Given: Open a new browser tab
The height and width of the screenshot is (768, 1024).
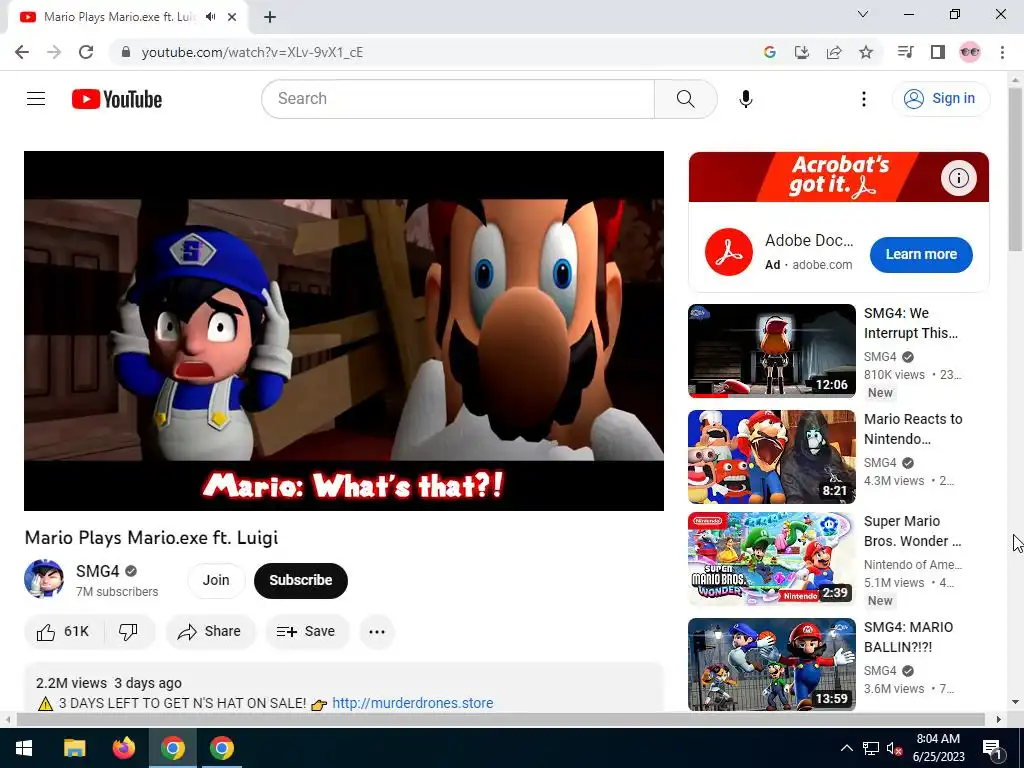Looking at the screenshot, I should [x=270, y=17].
